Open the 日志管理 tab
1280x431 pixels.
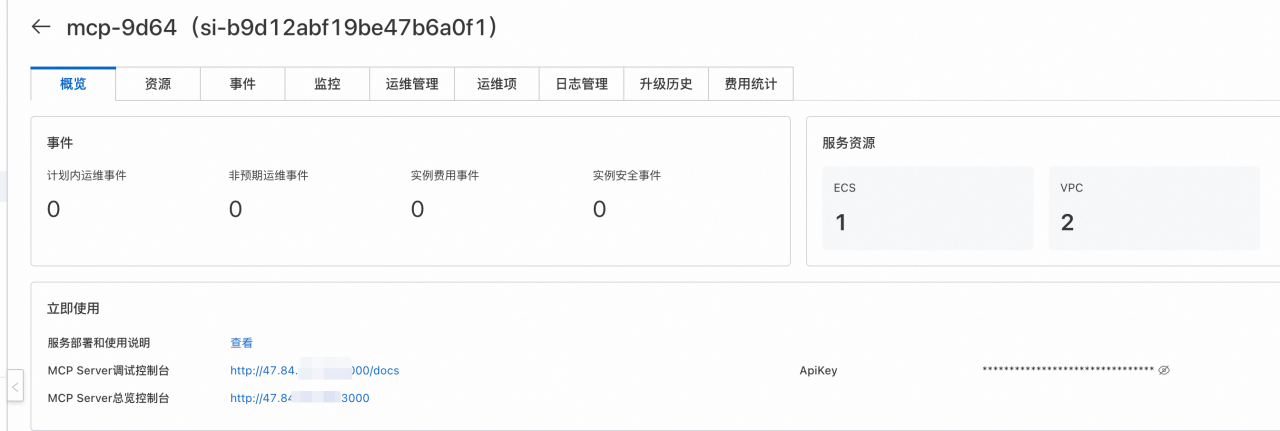[x=581, y=84]
